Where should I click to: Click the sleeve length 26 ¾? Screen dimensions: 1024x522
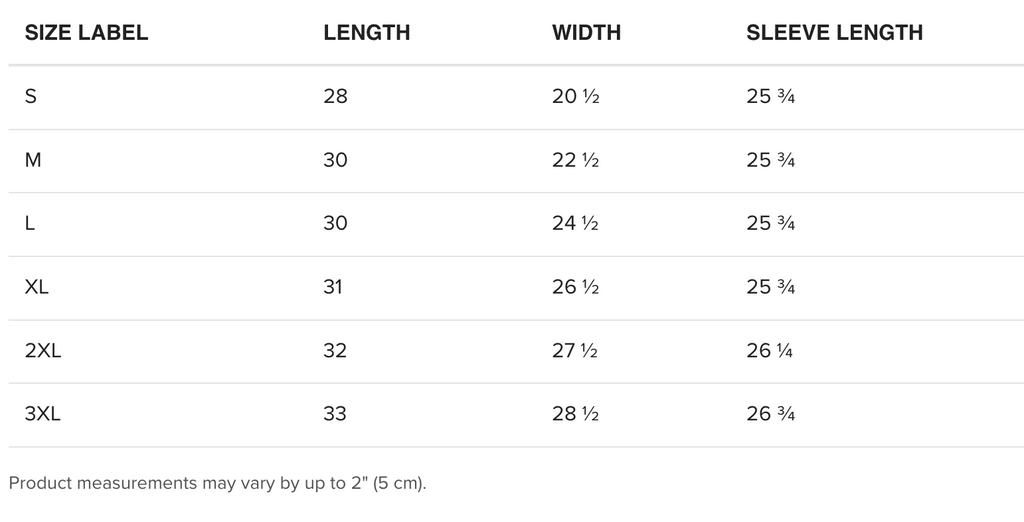771,414
